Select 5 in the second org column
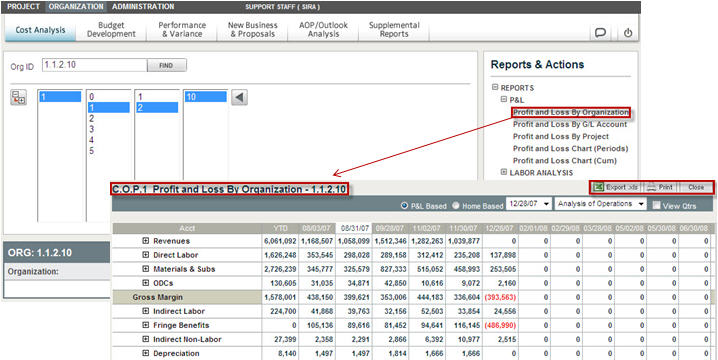 [109, 151]
